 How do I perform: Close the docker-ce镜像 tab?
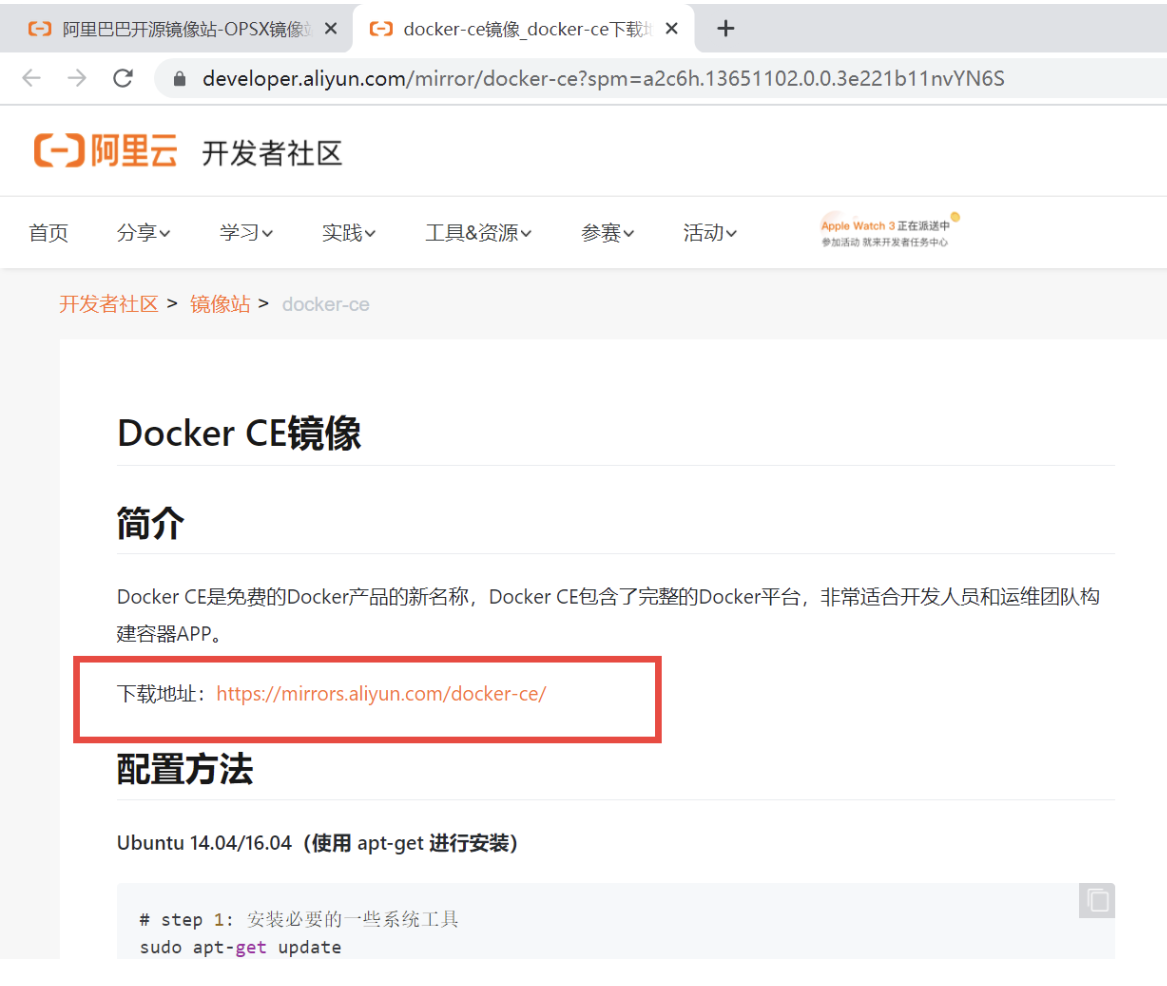point(671,28)
